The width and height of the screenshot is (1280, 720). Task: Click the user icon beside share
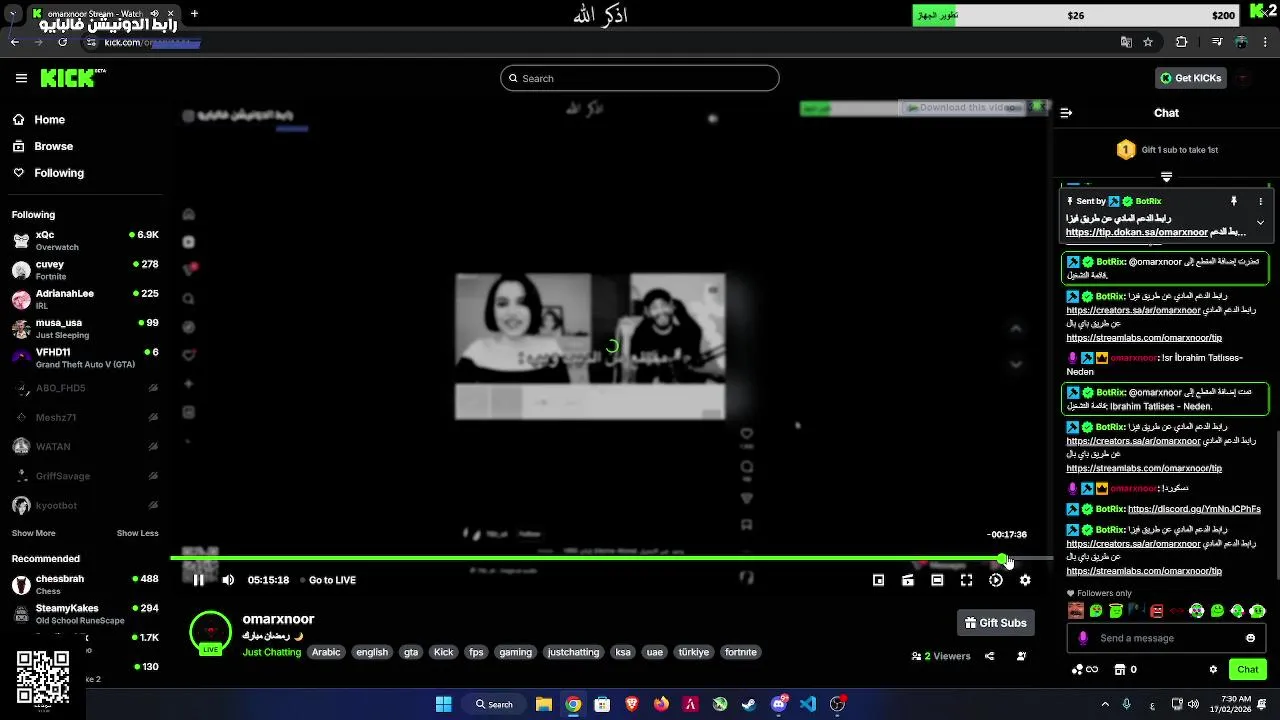tap(1021, 656)
